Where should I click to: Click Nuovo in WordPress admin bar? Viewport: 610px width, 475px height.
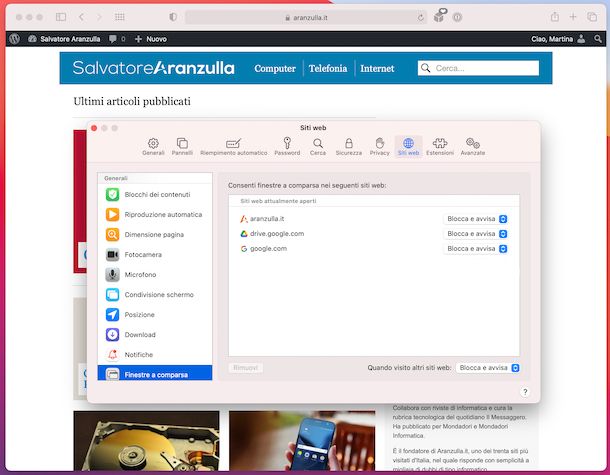pos(151,39)
